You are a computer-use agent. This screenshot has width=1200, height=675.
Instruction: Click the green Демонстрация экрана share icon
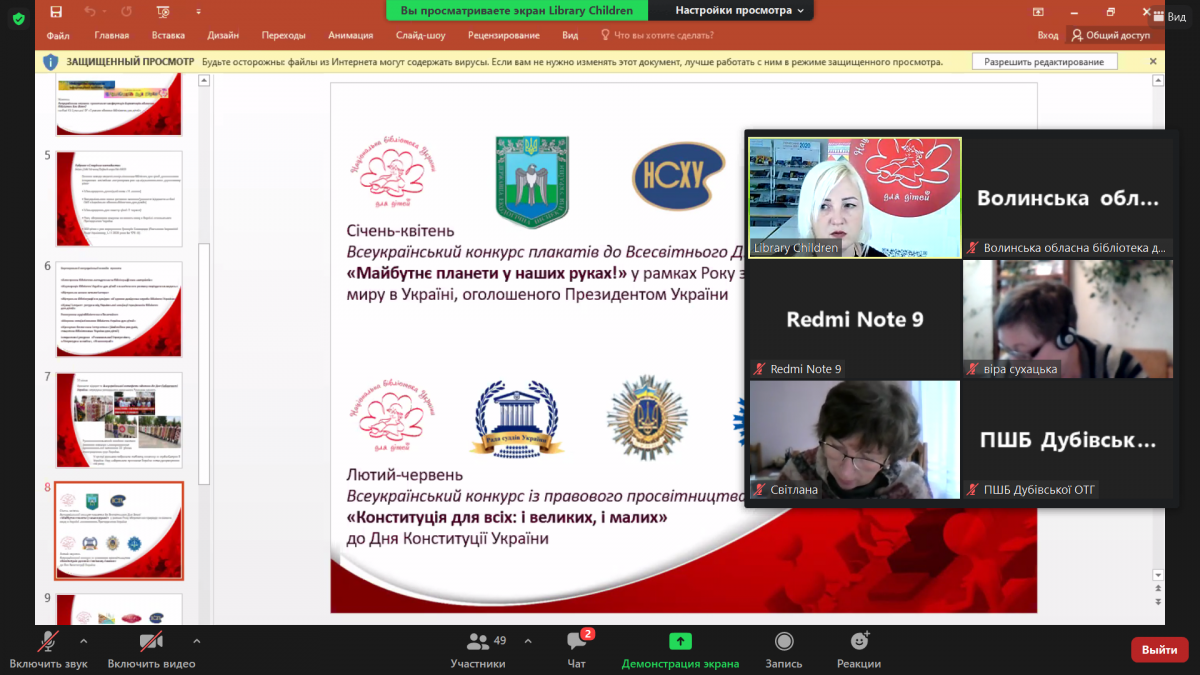pyautogui.click(x=680, y=641)
